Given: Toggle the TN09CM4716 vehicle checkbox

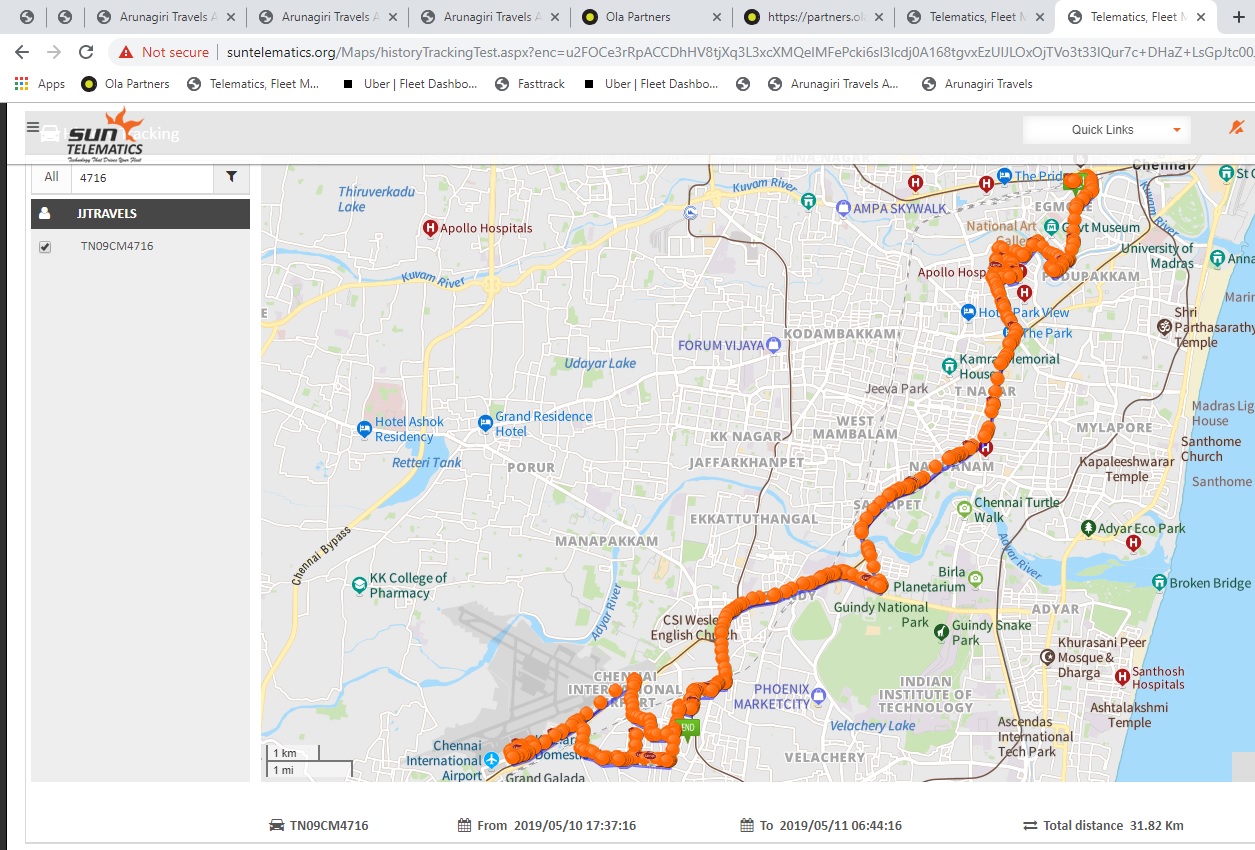Looking at the screenshot, I should click(x=45, y=247).
